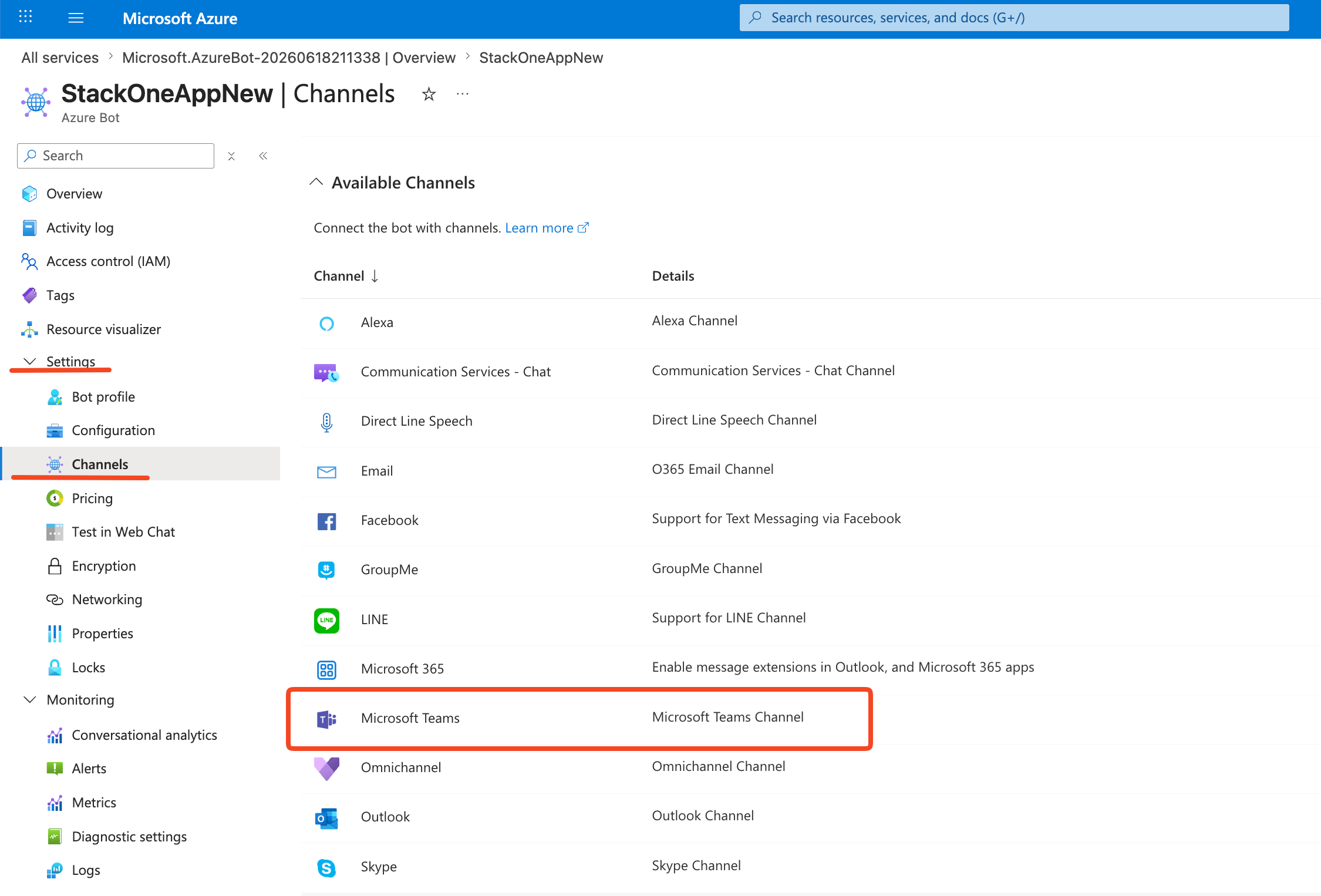Screen dimensions: 1321x896
Task: Select the 'Direct Line Speech Channel' text
Action: pos(734,420)
